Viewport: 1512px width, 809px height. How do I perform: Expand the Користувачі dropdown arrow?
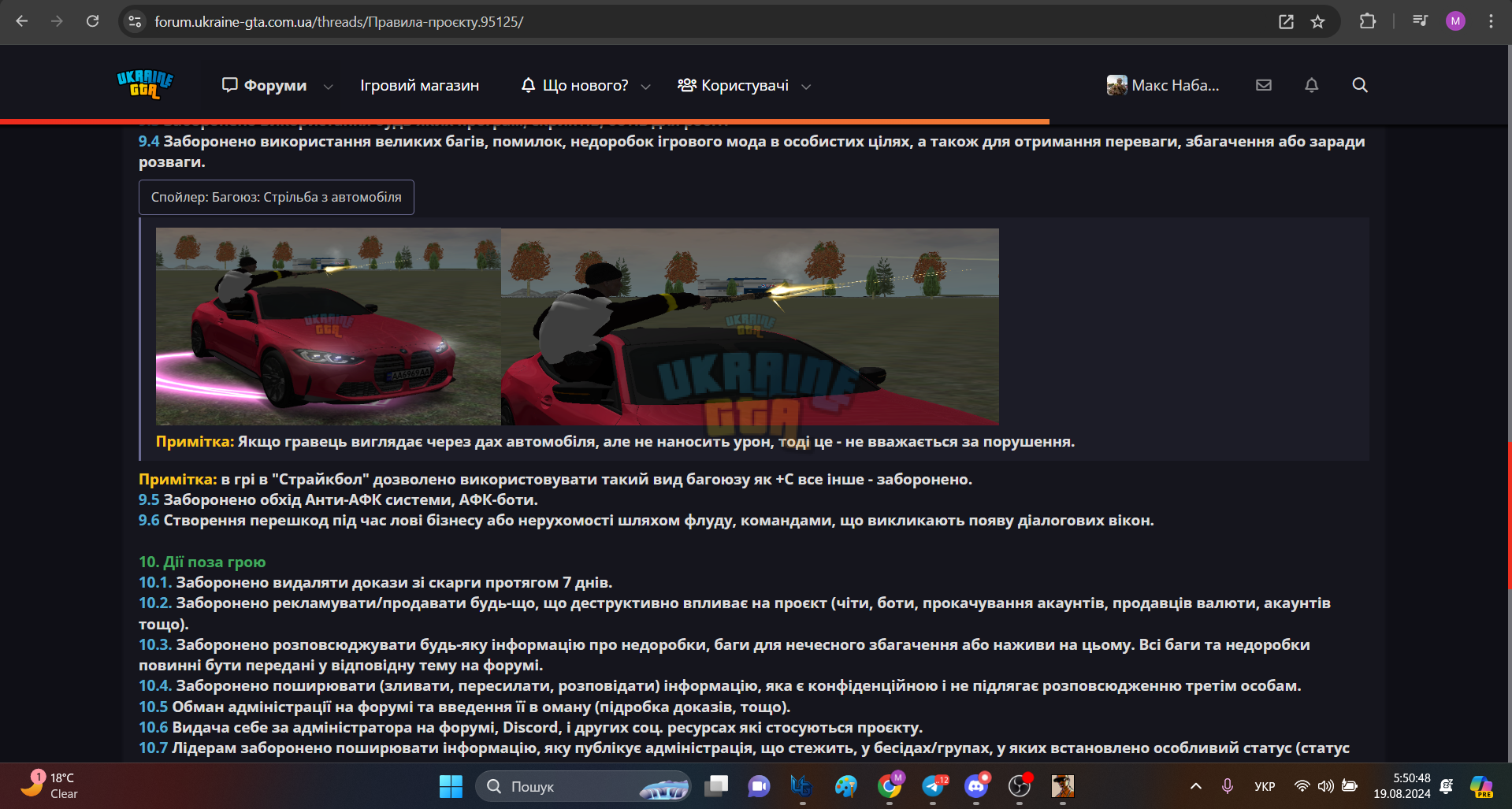[806, 86]
